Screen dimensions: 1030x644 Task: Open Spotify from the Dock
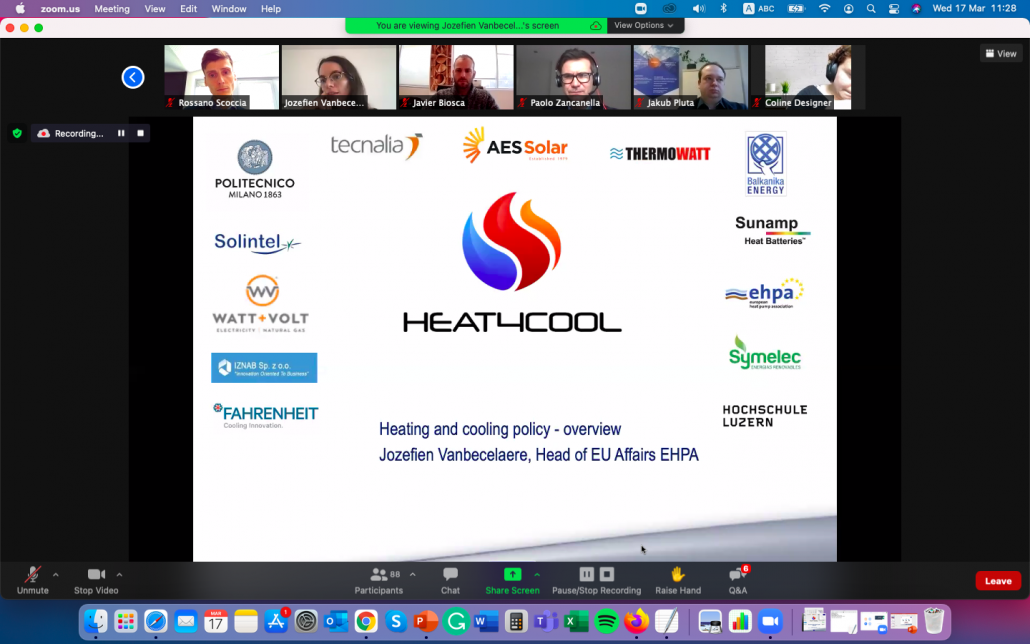tap(606, 621)
